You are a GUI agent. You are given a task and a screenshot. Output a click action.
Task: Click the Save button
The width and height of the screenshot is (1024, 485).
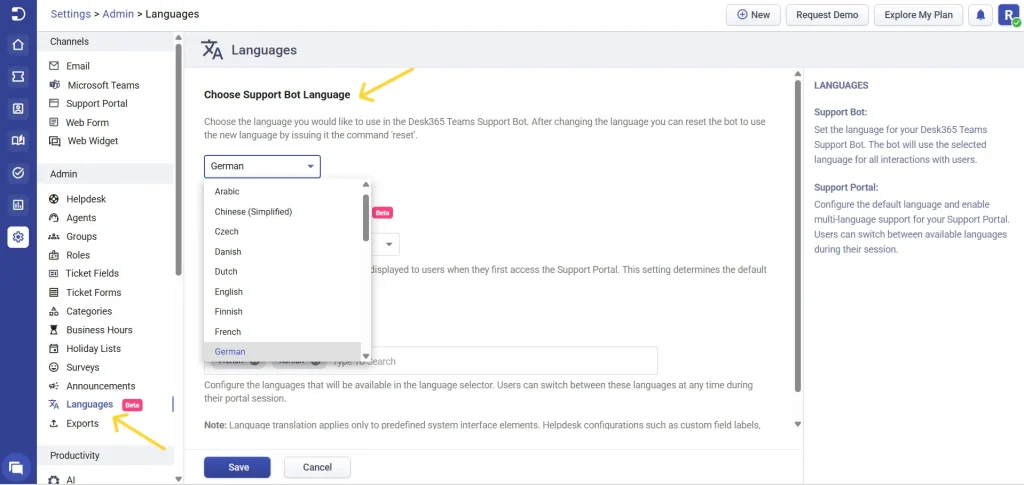tap(237, 467)
